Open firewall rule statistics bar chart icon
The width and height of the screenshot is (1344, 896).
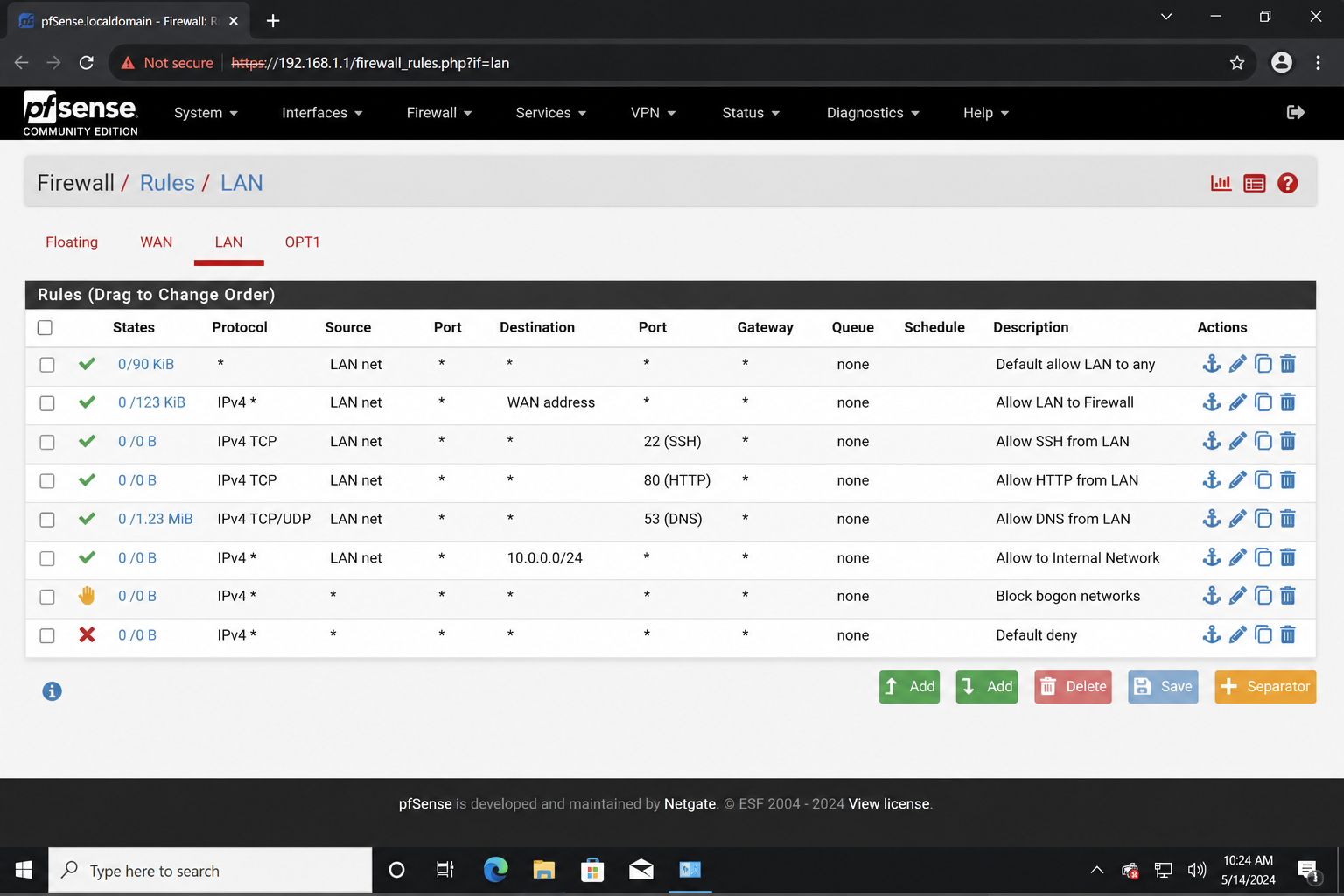(1221, 183)
